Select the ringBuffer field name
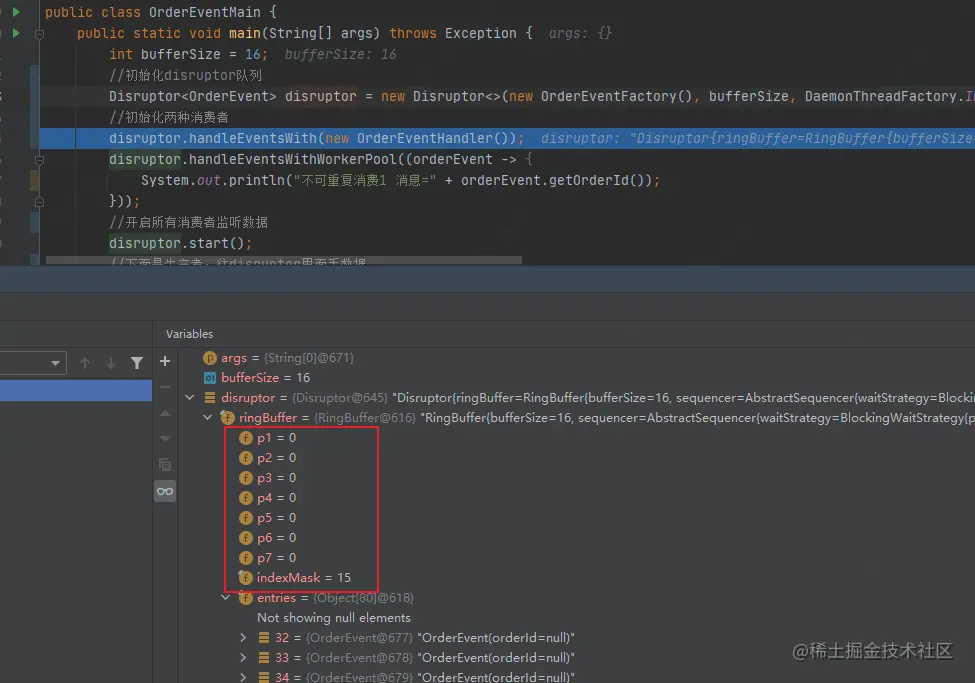The image size is (975, 683). (x=268, y=417)
